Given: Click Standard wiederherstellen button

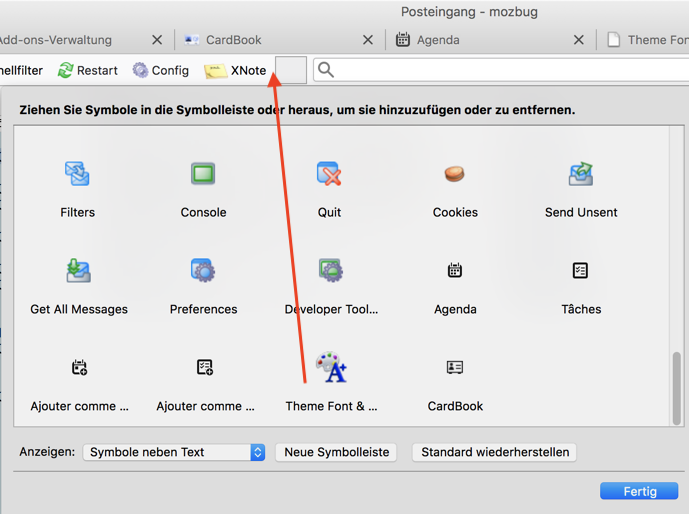Looking at the screenshot, I should 495,452.
